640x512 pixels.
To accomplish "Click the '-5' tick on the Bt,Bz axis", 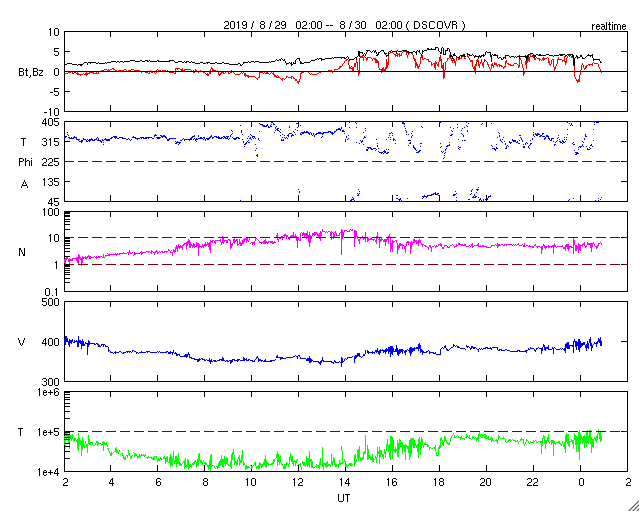I will click(x=55, y=92).
